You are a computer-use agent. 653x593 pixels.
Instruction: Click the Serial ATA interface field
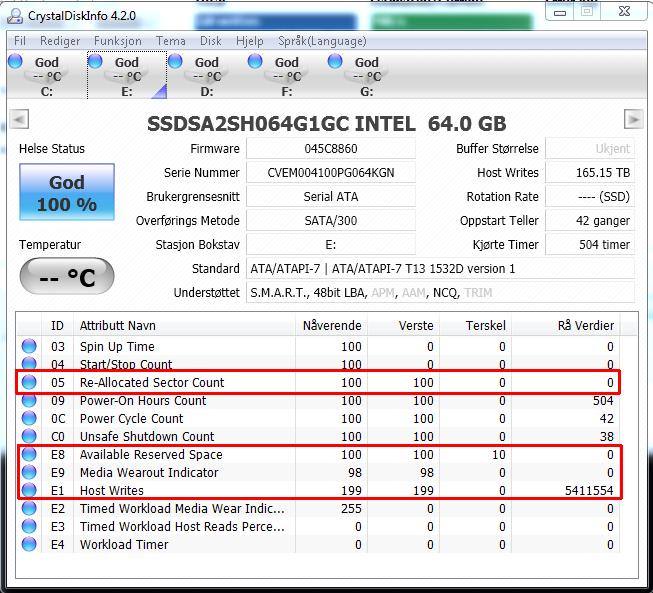331,197
